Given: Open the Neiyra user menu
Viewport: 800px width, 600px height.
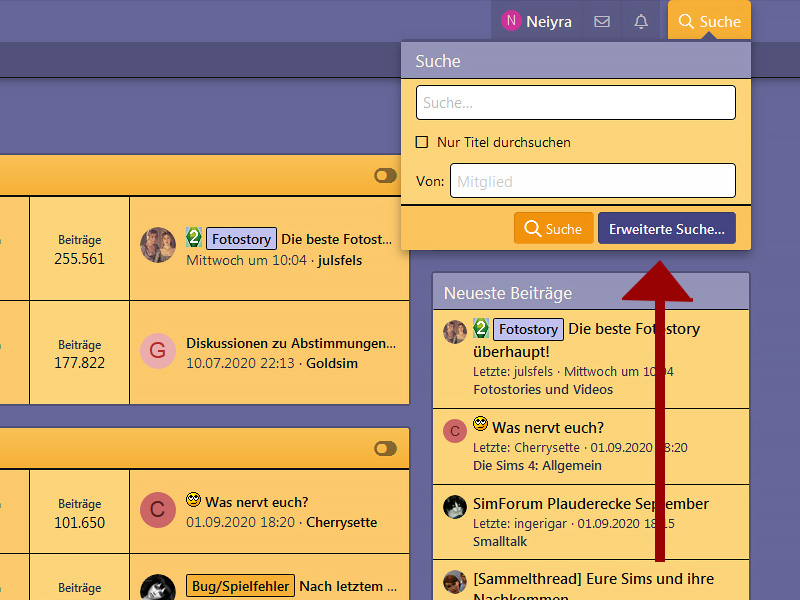Looking at the screenshot, I should [536, 21].
